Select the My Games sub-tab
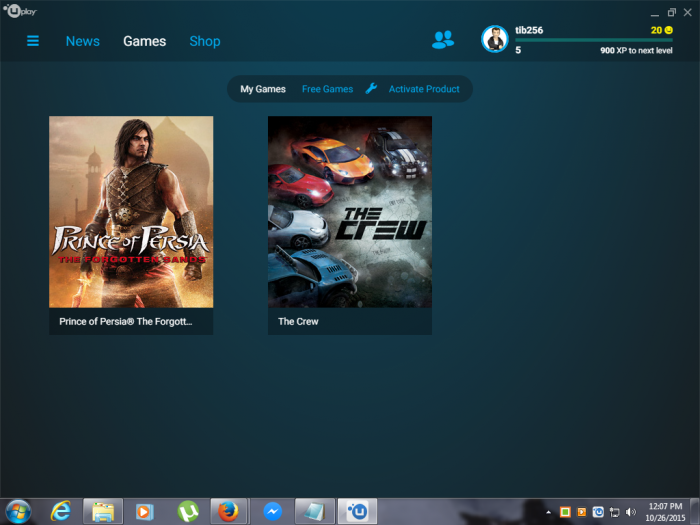 pos(263,89)
